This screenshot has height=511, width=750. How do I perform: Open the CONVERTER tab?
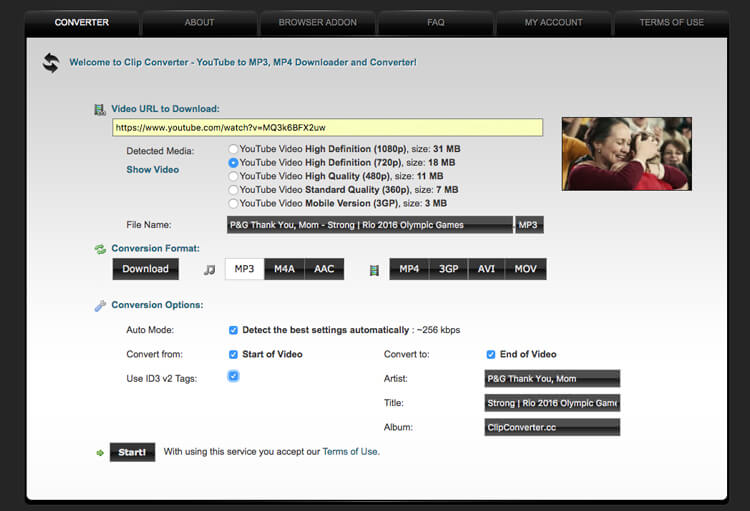(x=82, y=22)
